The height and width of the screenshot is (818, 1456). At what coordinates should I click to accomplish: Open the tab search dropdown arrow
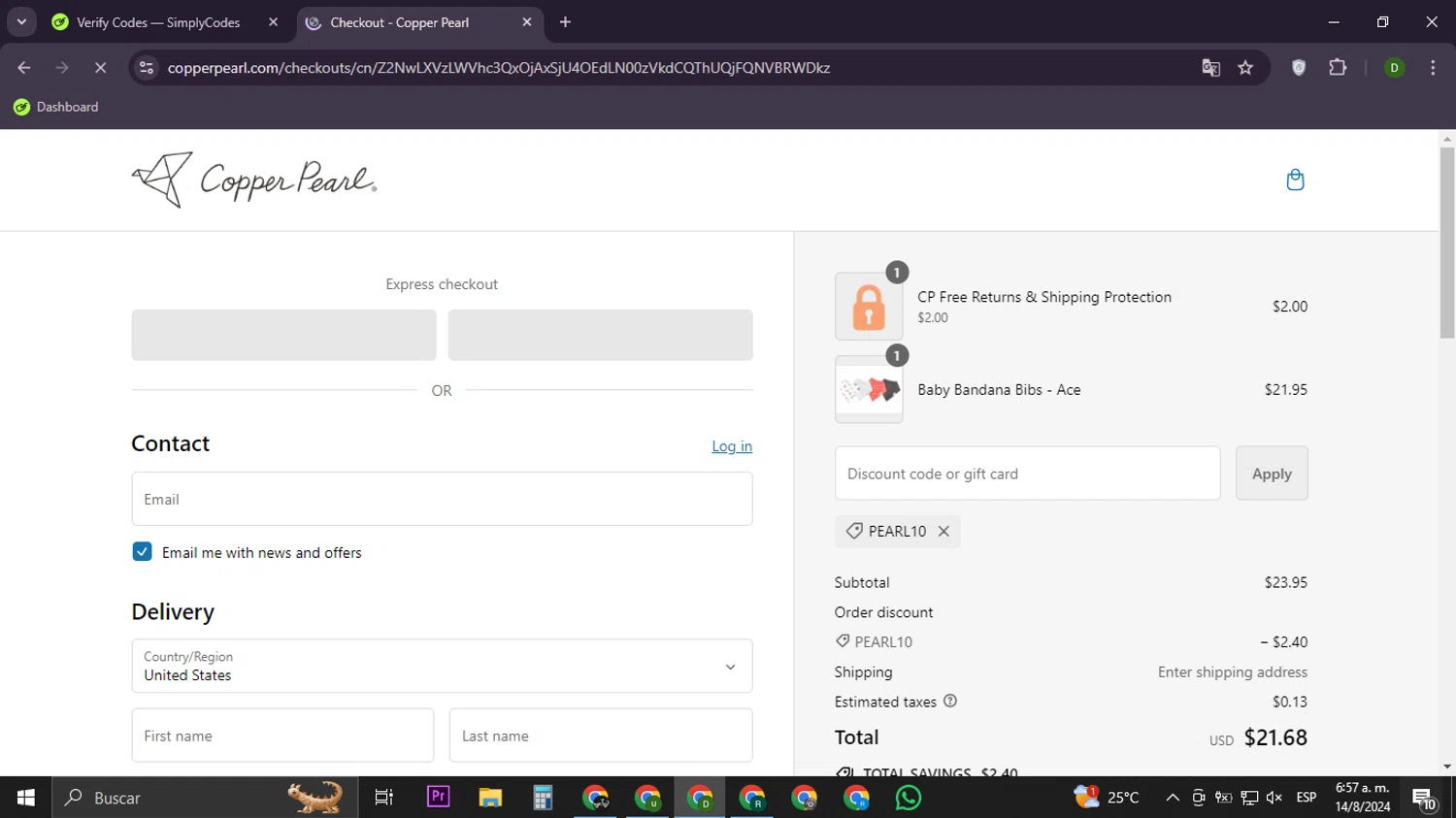tap(21, 22)
